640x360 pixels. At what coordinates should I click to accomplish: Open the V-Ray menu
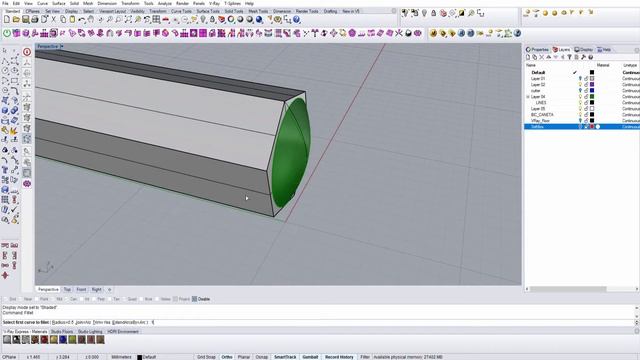pyautogui.click(x=214, y=3)
